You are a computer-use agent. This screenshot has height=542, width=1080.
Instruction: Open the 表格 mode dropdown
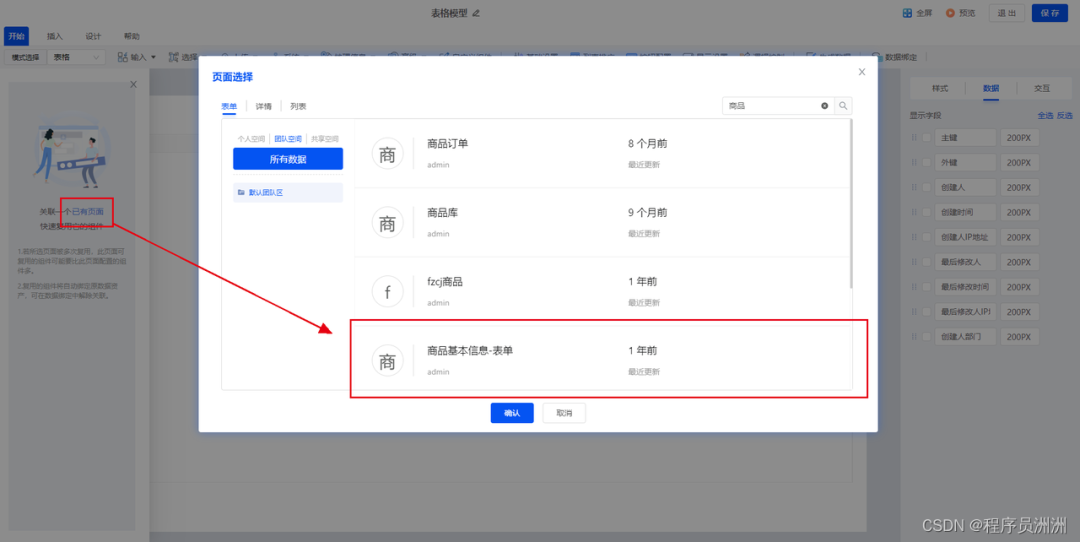point(76,57)
